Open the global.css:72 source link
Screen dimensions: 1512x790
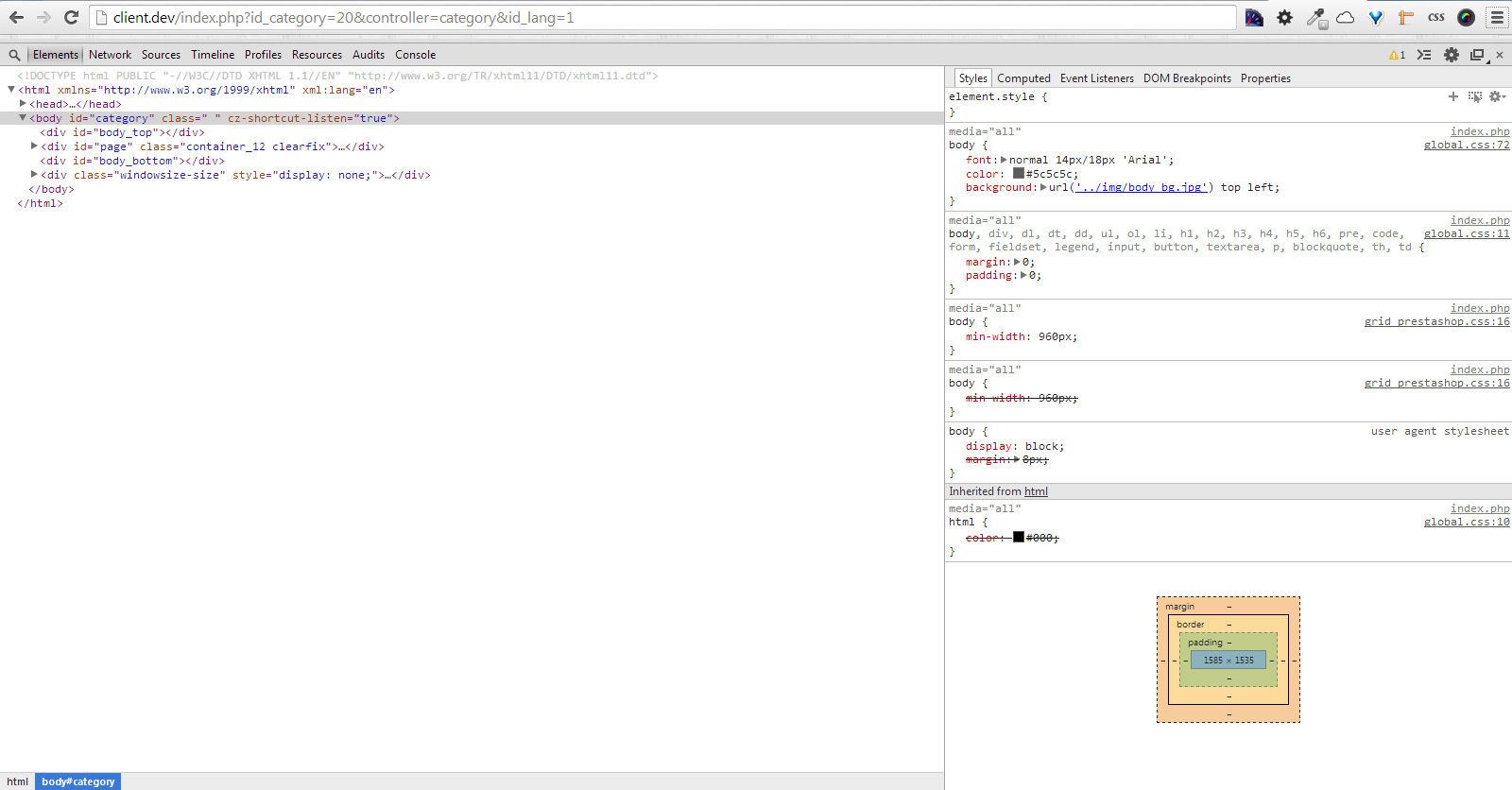[1466, 145]
